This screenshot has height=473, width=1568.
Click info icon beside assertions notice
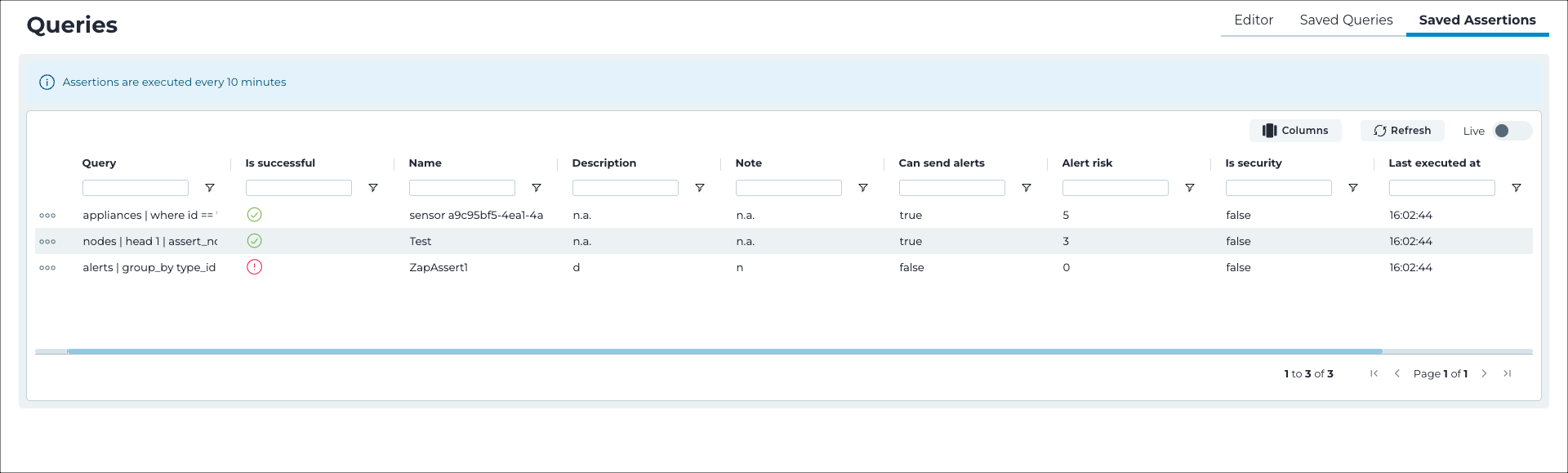pos(47,83)
